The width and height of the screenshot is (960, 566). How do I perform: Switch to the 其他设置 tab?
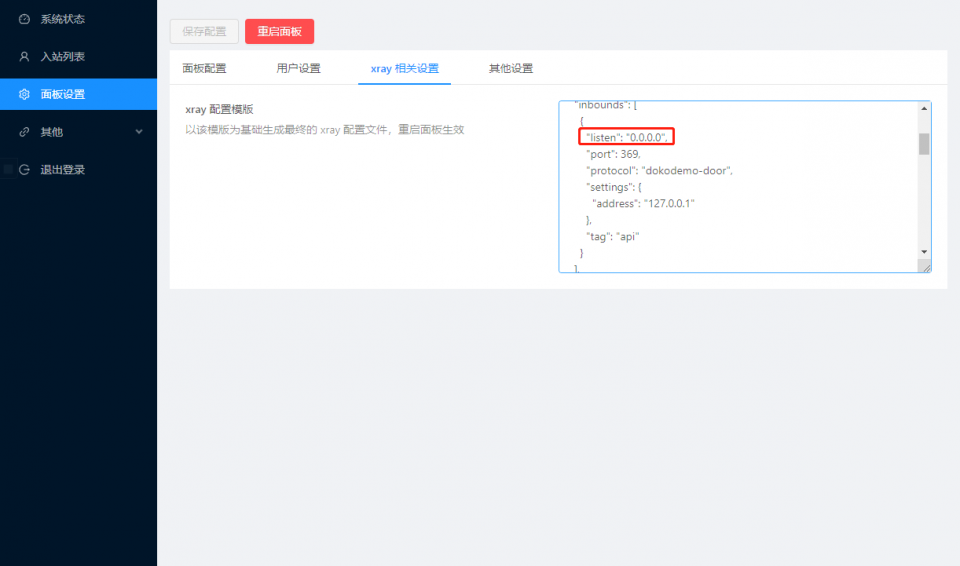(x=511, y=68)
